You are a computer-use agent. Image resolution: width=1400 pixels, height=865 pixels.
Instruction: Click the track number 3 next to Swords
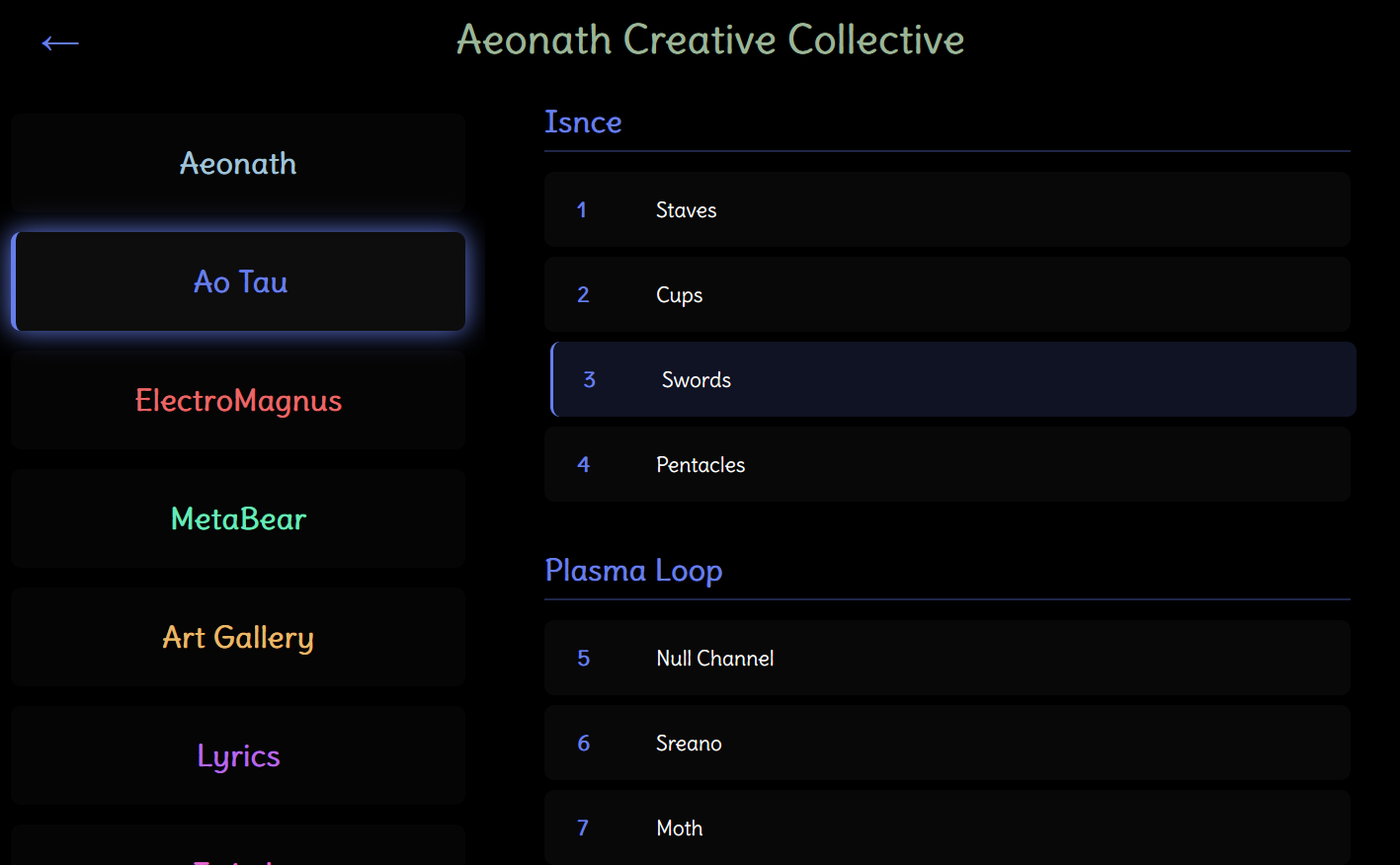[x=590, y=379]
